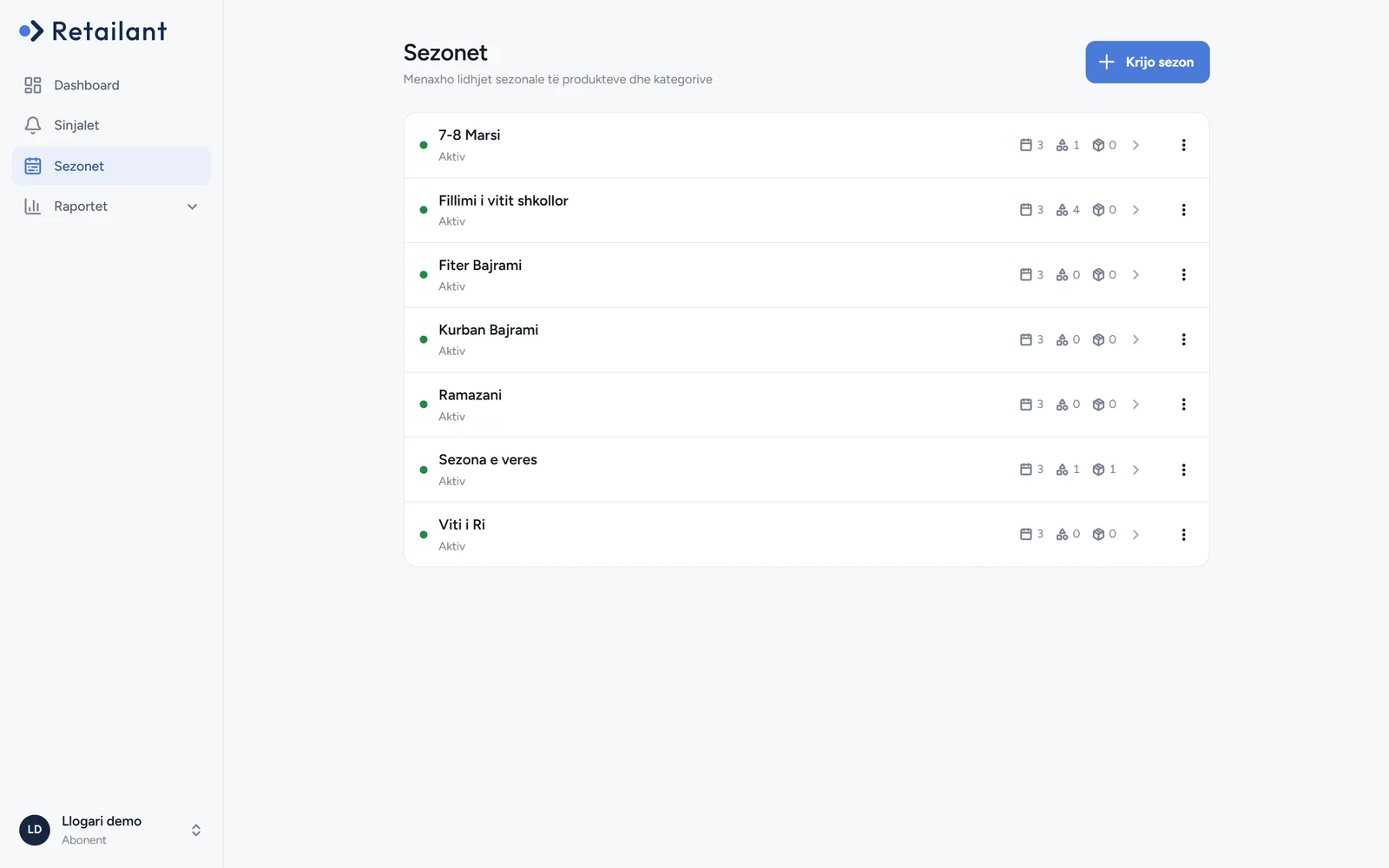This screenshot has width=1389, height=868.
Task: Select the Sezonet calendar icon in sidebar
Action: click(33, 166)
